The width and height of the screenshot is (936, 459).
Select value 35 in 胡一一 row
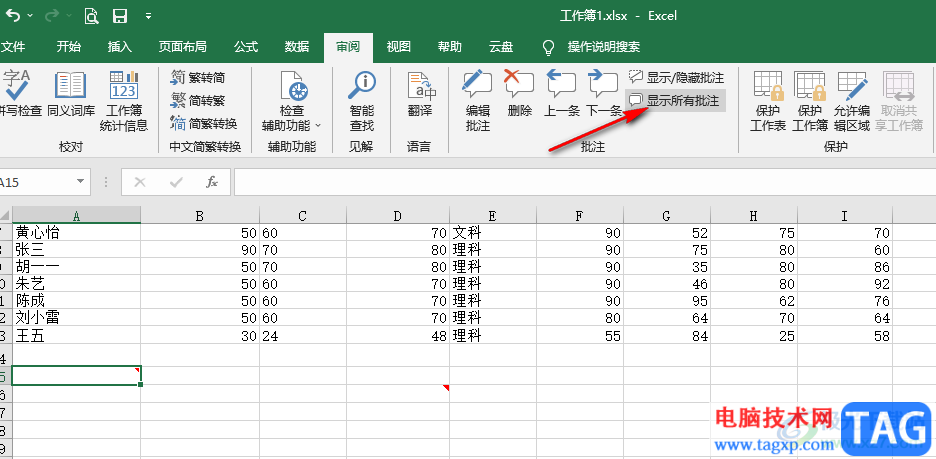[x=667, y=267]
